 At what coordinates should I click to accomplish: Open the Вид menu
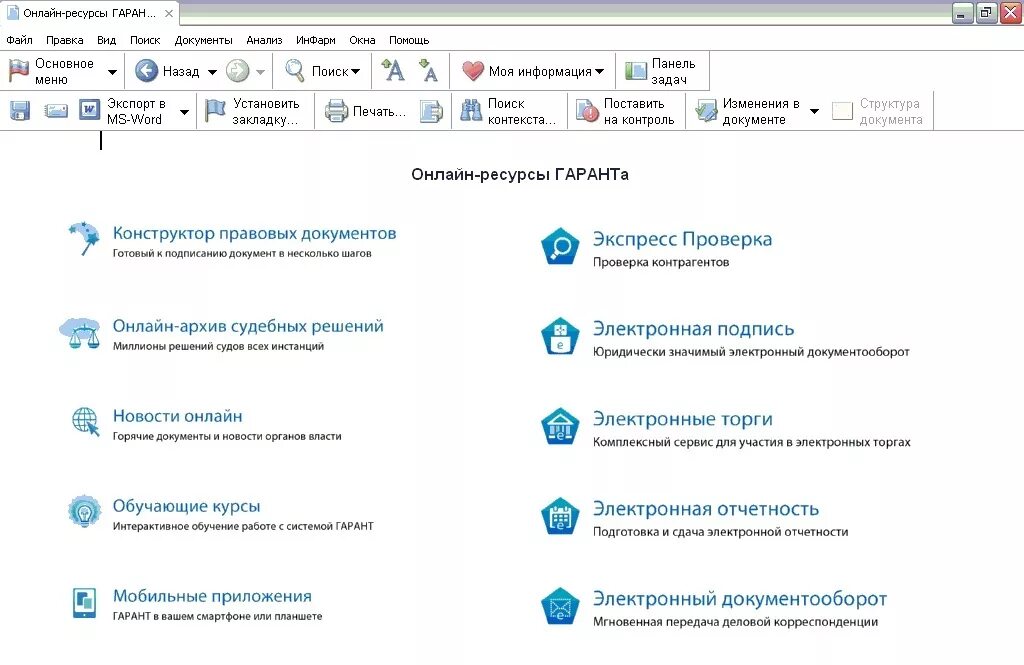(106, 40)
